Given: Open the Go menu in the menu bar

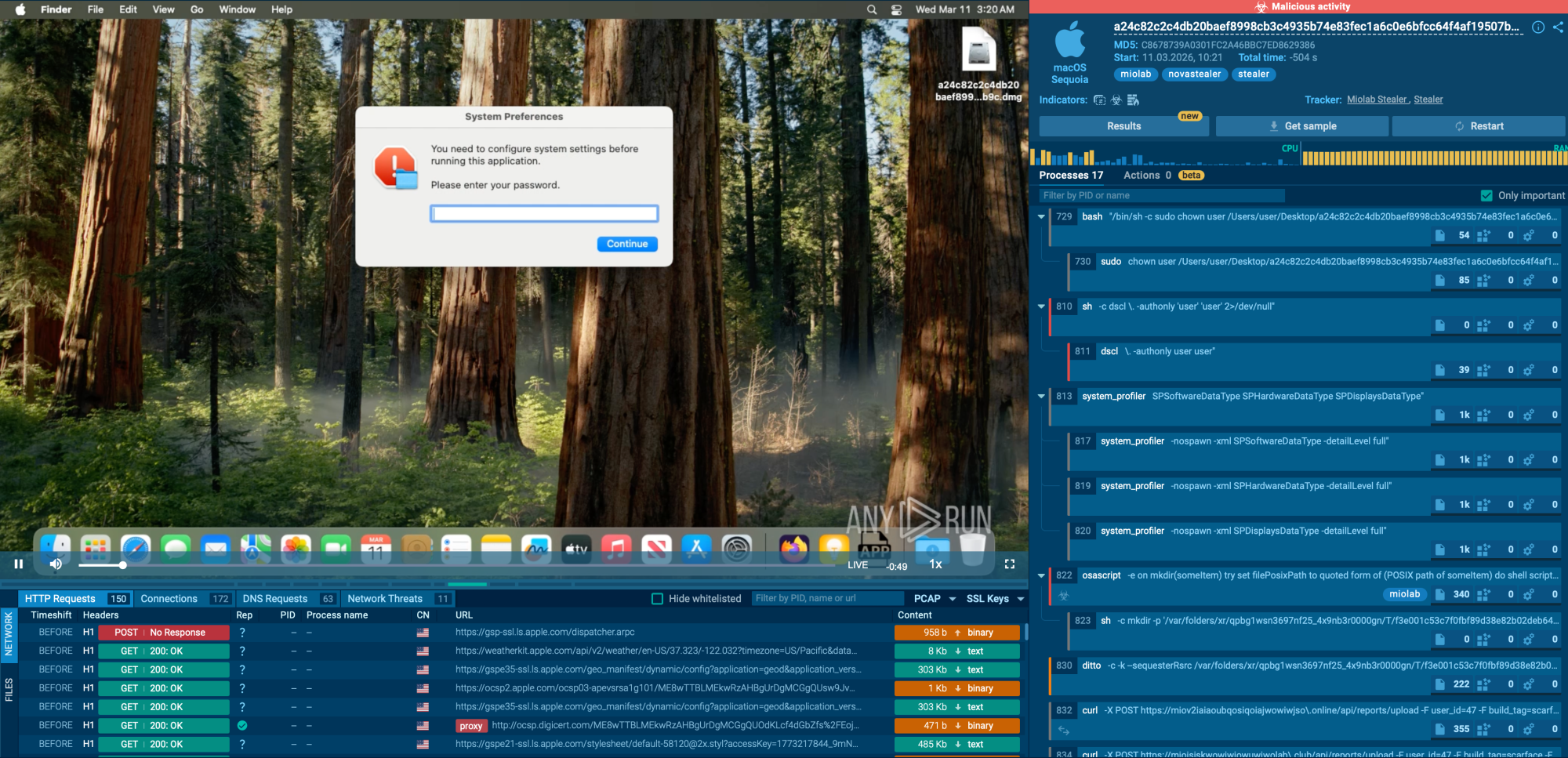Looking at the screenshot, I should point(197,9).
